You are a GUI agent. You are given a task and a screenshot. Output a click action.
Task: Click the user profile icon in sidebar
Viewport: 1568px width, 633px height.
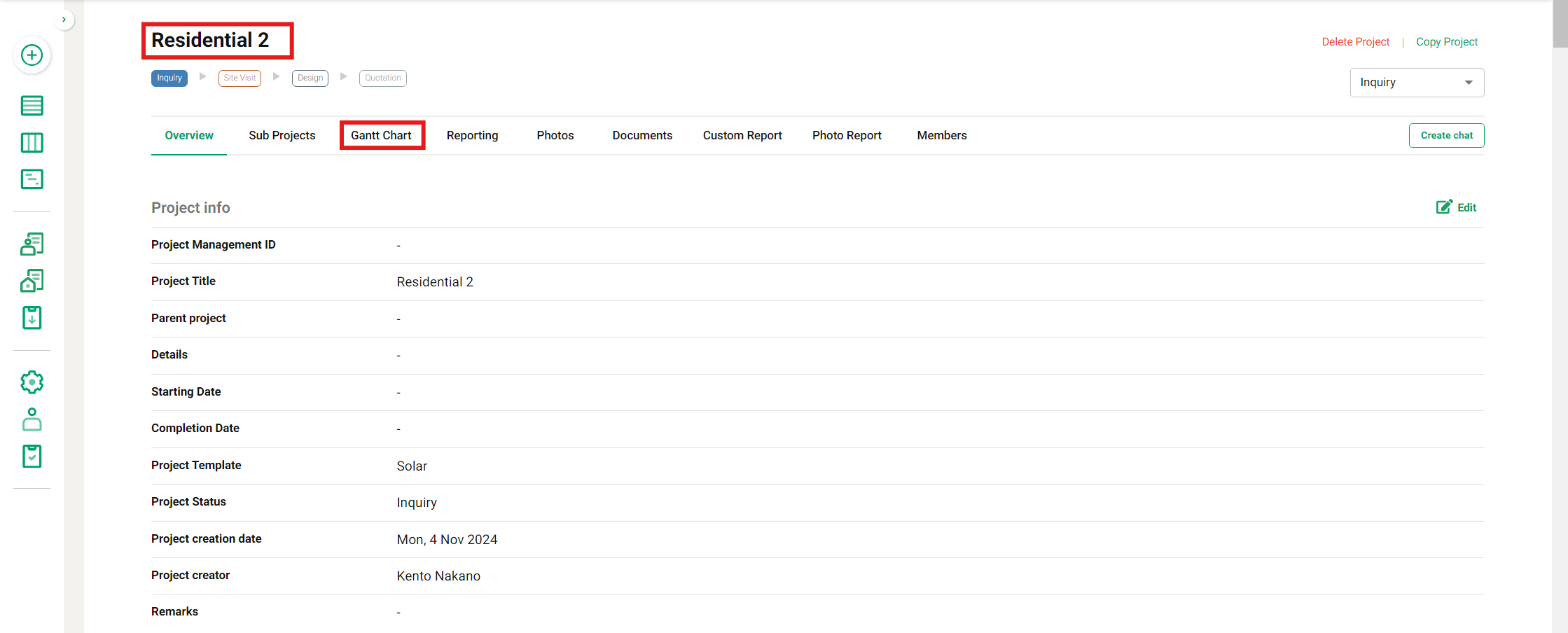[x=32, y=419]
